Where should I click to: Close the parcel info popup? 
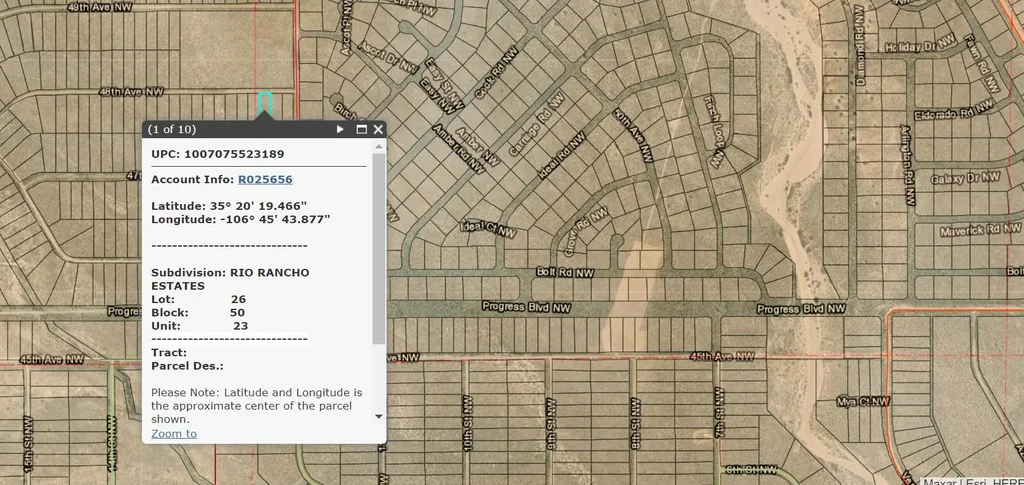pyautogui.click(x=378, y=129)
